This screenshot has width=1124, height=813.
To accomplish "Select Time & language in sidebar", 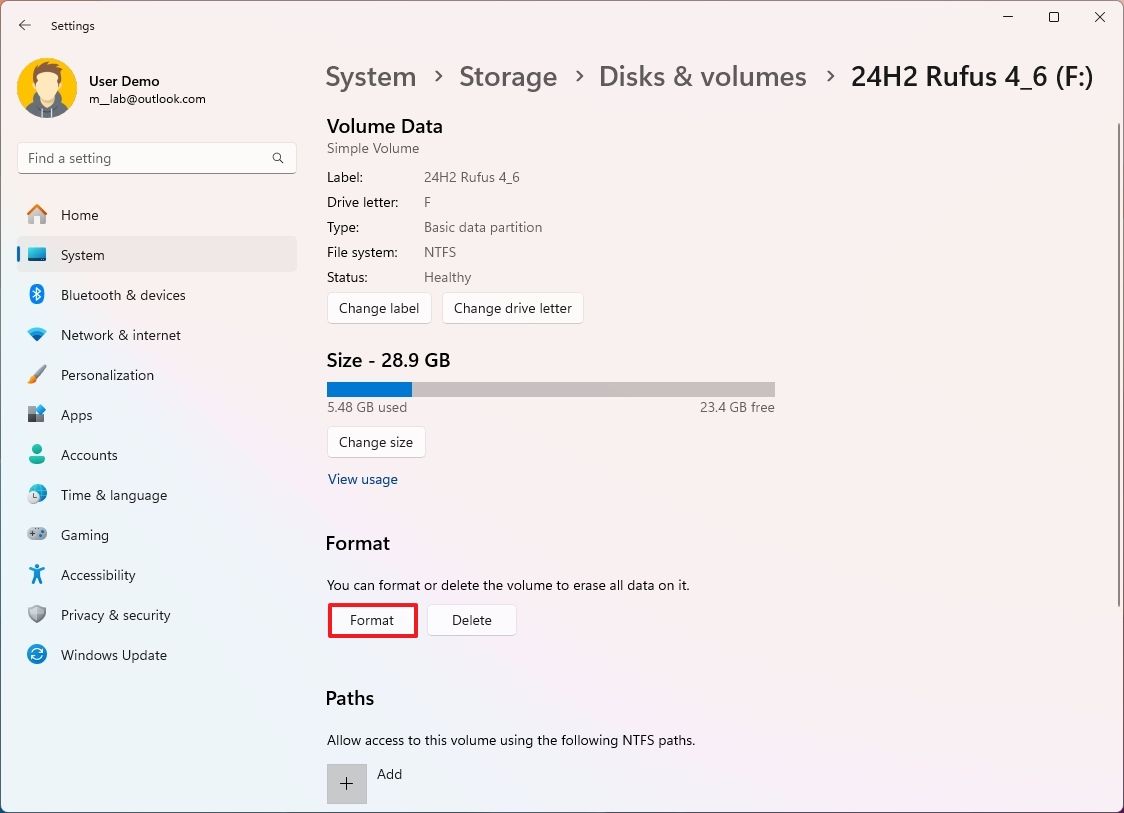I will (113, 495).
